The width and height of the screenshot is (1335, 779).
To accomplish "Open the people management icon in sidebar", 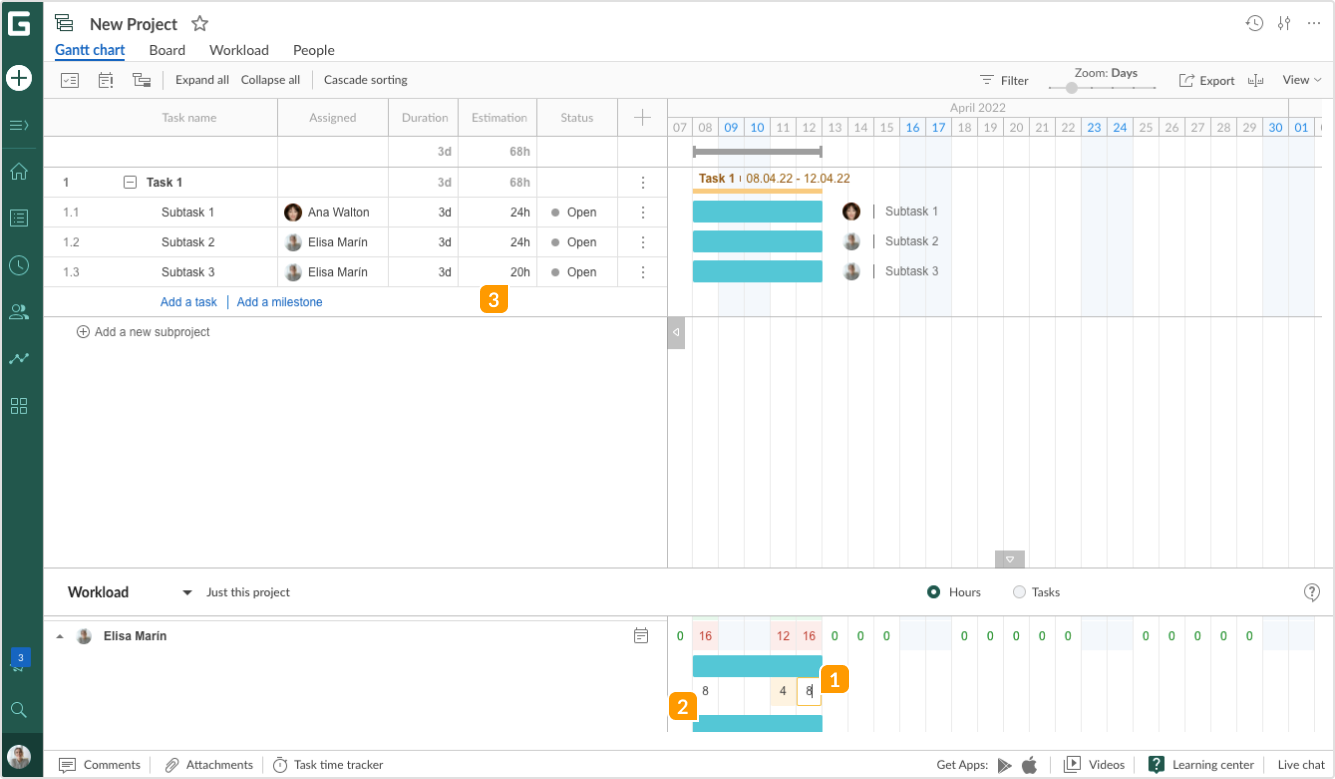I will point(19,311).
